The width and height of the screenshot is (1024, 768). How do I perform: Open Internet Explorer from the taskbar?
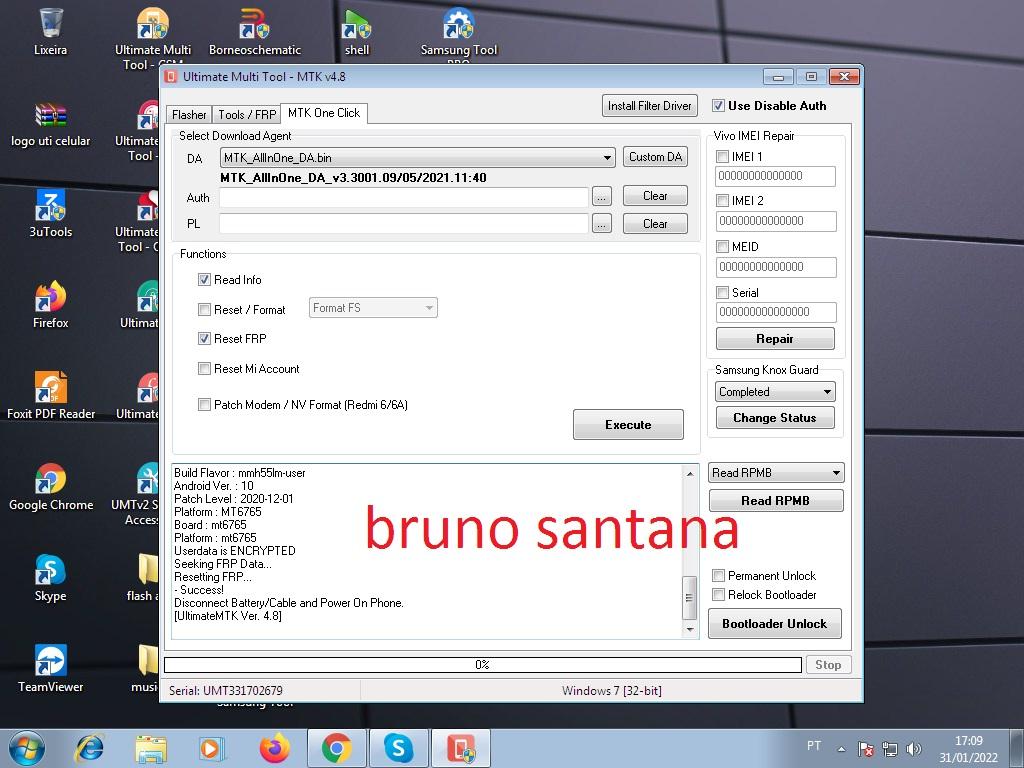(89, 748)
